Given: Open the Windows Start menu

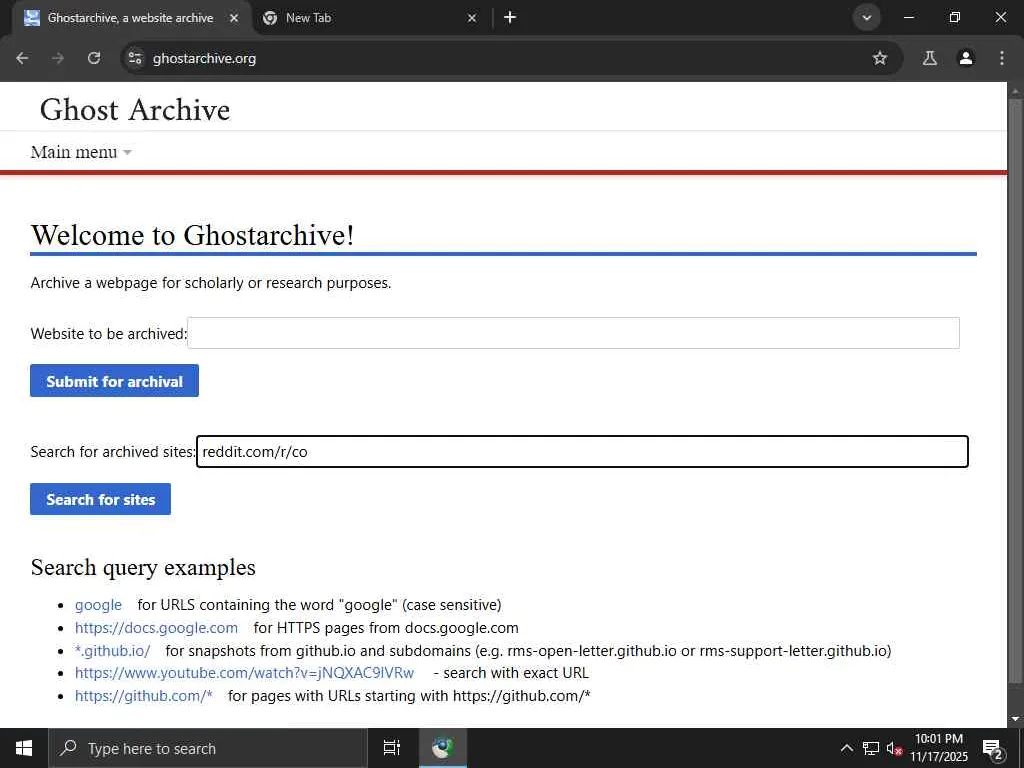Looking at the screenshot, I should 24,748.
